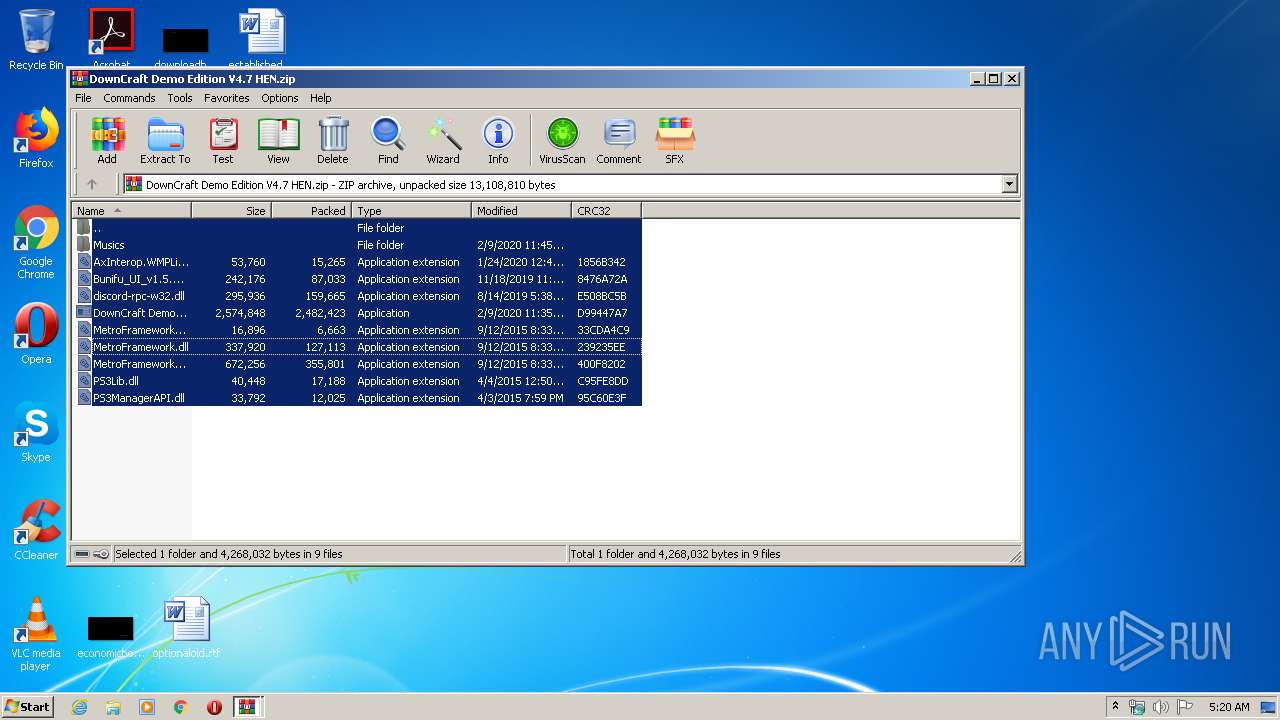The height and width of the screenshot is (720, 1280).
Task: Open Opera desktop shortcut
Action: [x=36, y=334]
